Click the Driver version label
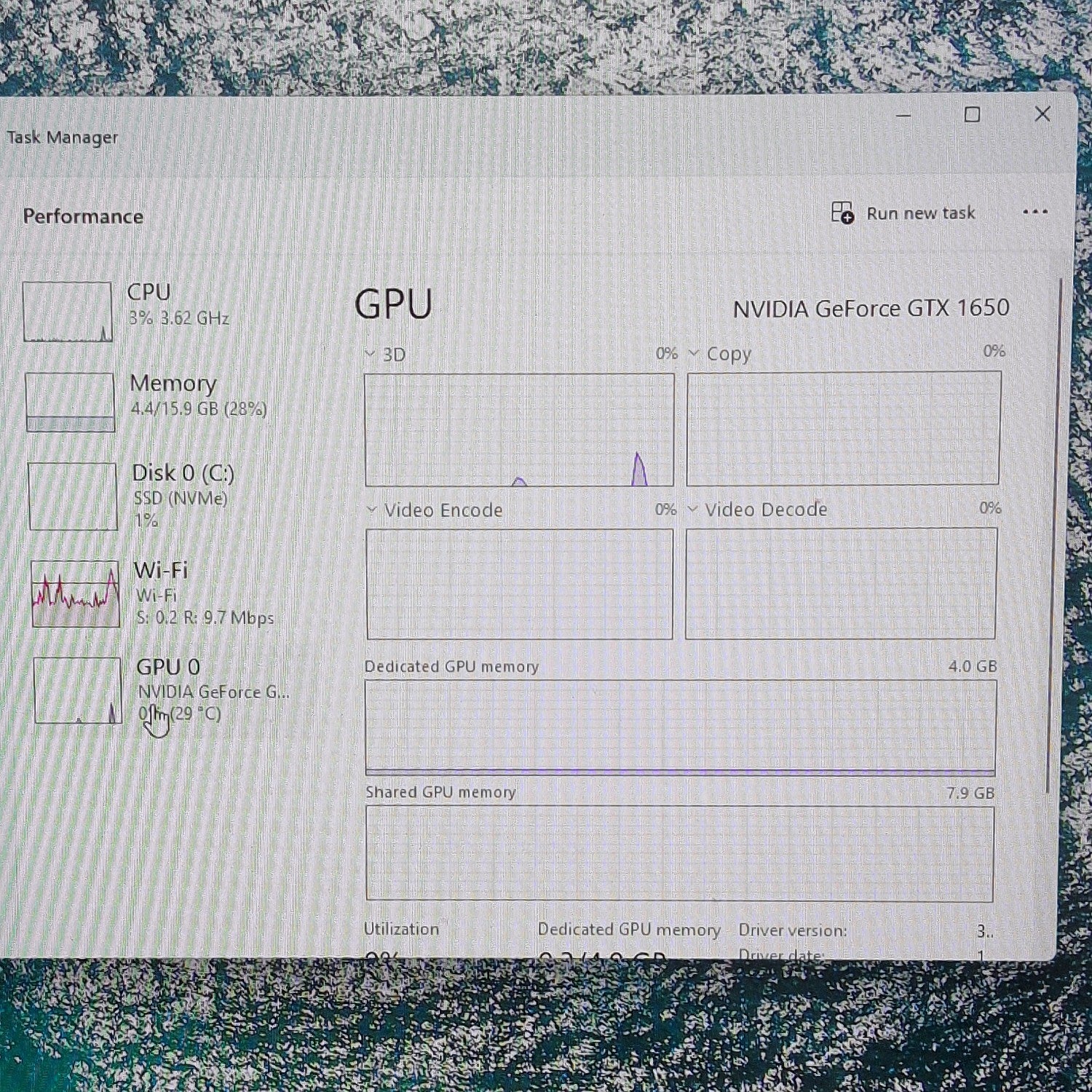 coord(792,930)
